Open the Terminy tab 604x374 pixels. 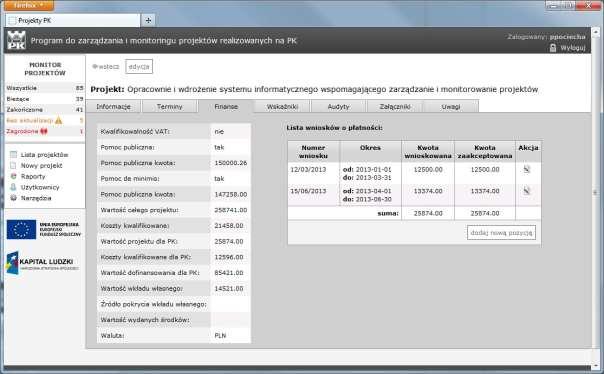coord(169,106)
